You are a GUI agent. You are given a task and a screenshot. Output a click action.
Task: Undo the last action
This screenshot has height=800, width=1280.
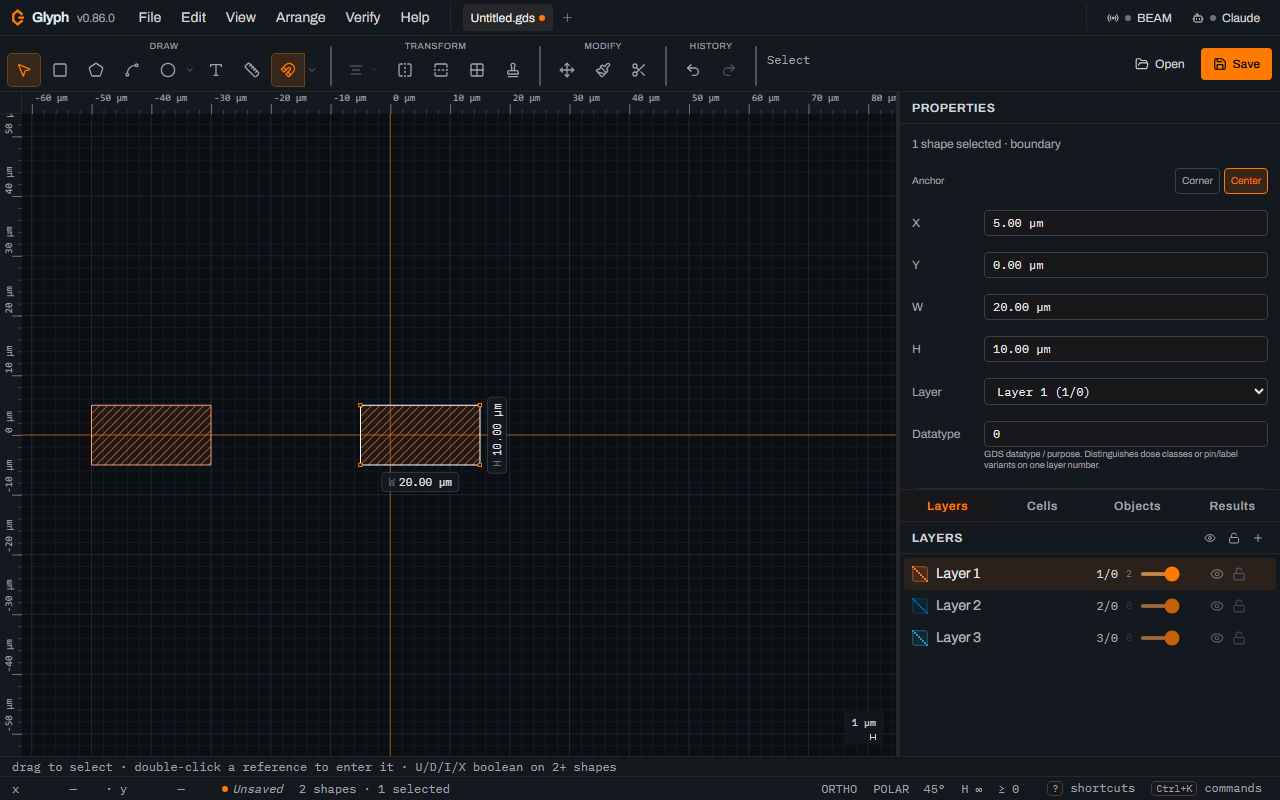693,70
